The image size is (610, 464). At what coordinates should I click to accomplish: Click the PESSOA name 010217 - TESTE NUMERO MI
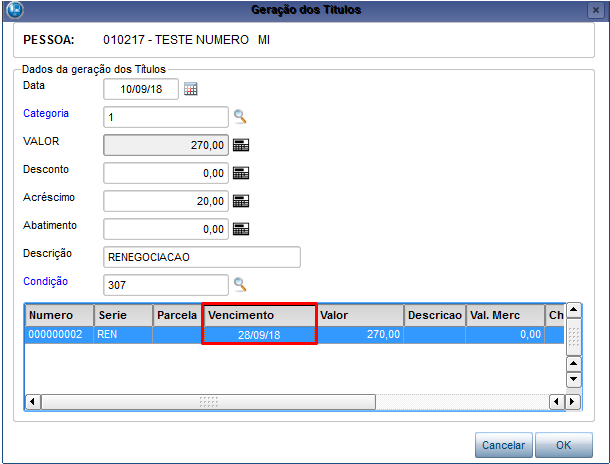(x=186, y=40)
